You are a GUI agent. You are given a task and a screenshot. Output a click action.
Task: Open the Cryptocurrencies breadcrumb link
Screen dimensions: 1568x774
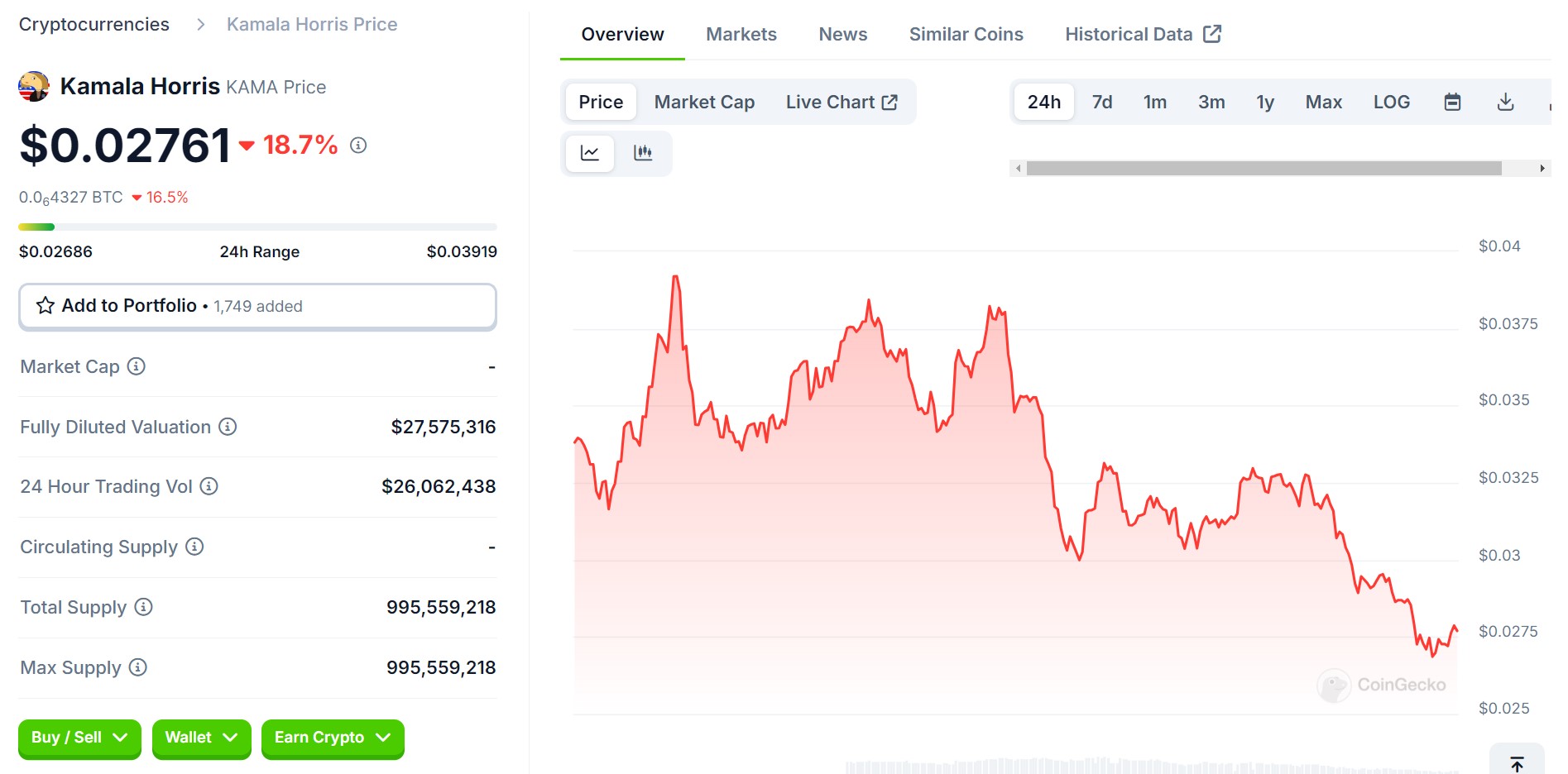point(94,25)
